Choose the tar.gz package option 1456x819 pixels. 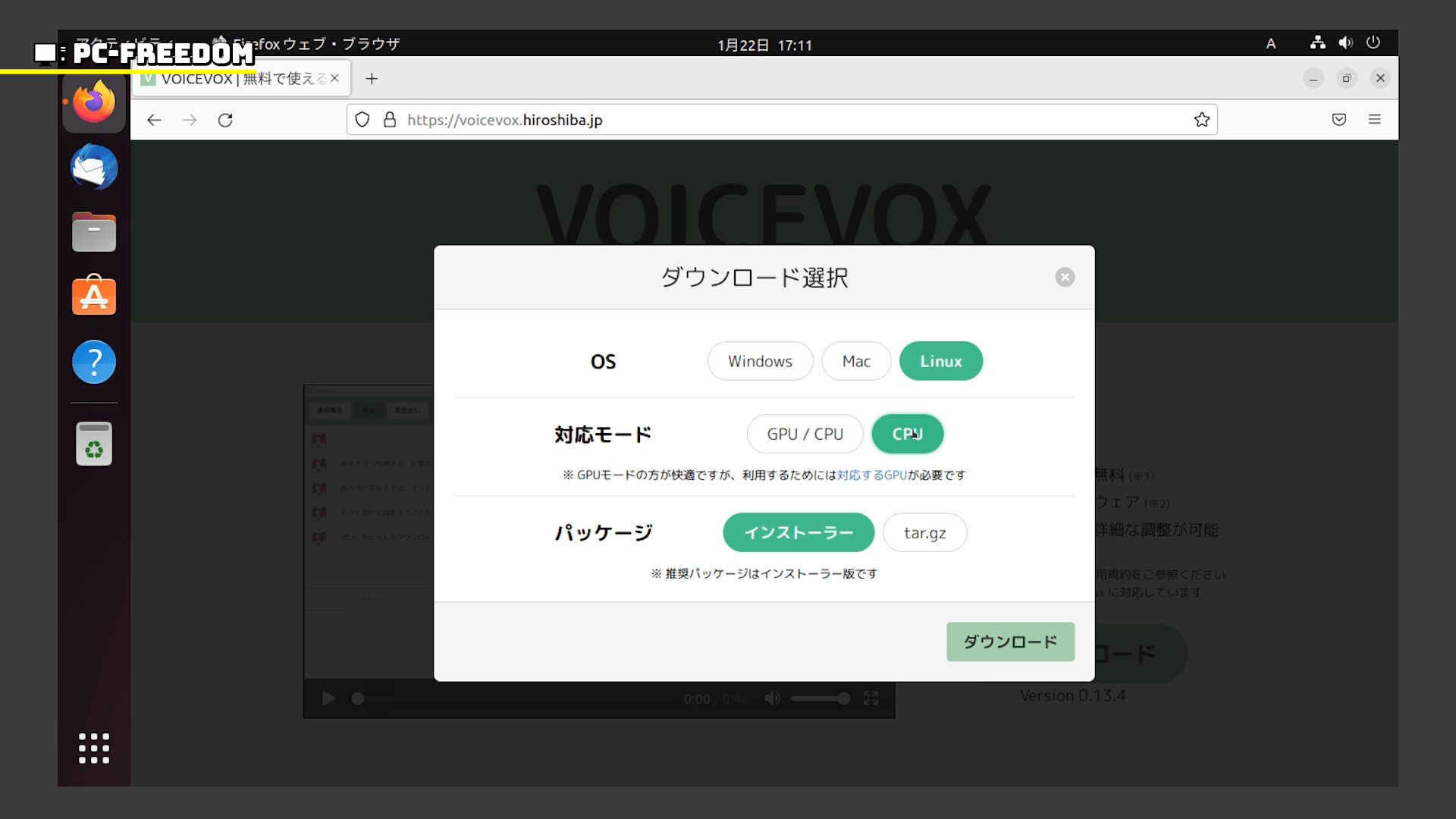[924, 532]
